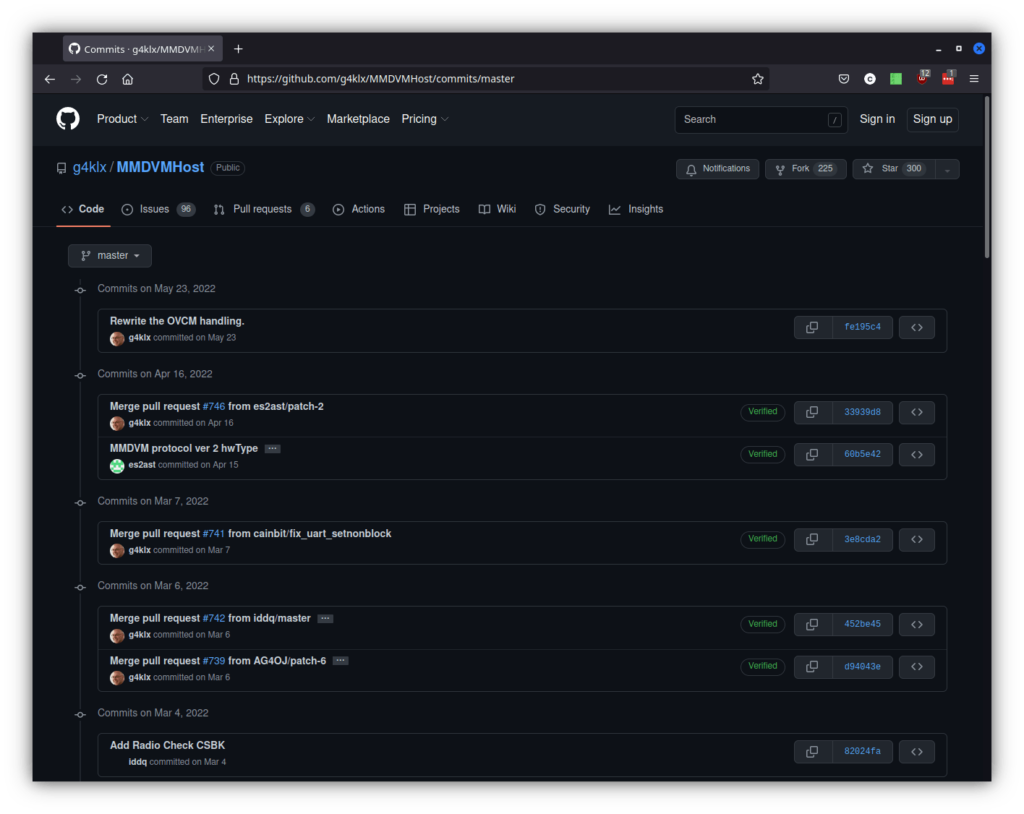
Task: Open tracking protection shield panel
Action: click(x=214, y=79)
